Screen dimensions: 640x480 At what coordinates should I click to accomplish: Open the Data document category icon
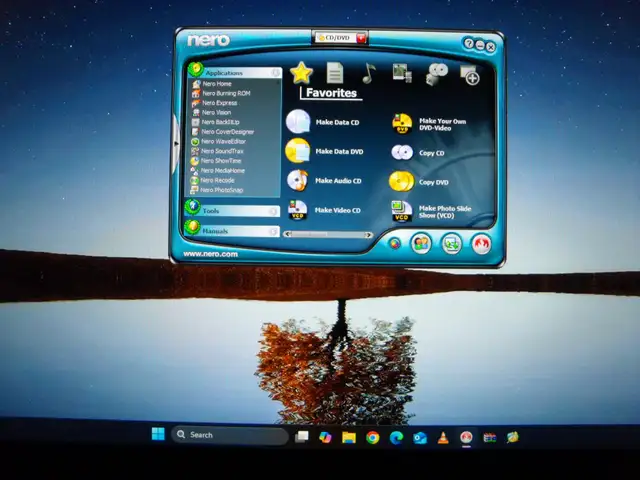[335, 73]
